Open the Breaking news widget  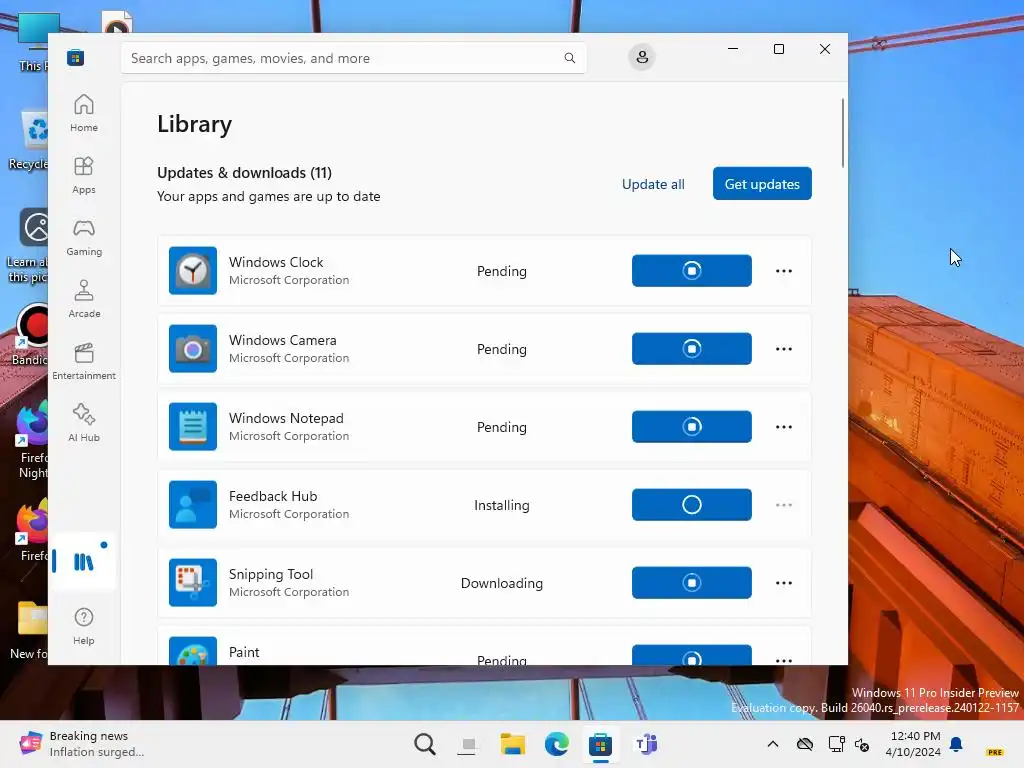tap(82, 744)
